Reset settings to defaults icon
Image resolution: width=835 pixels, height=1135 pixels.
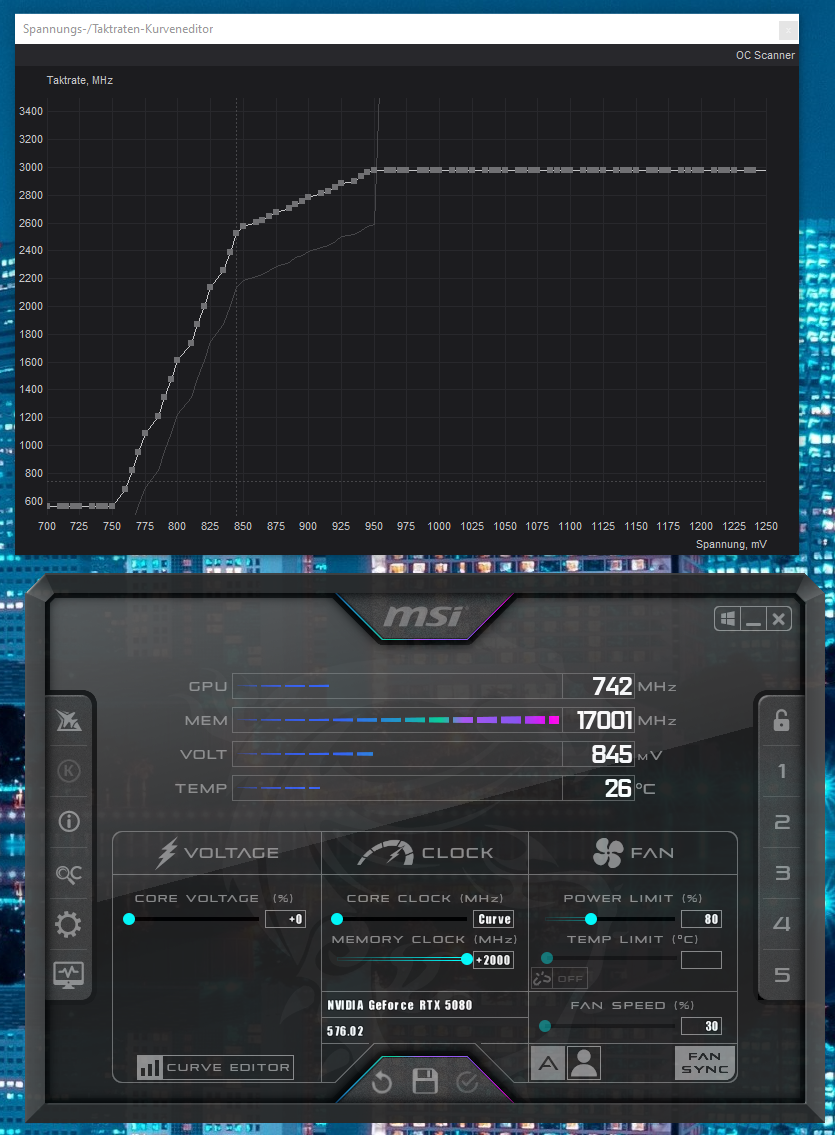(381, 1083)
